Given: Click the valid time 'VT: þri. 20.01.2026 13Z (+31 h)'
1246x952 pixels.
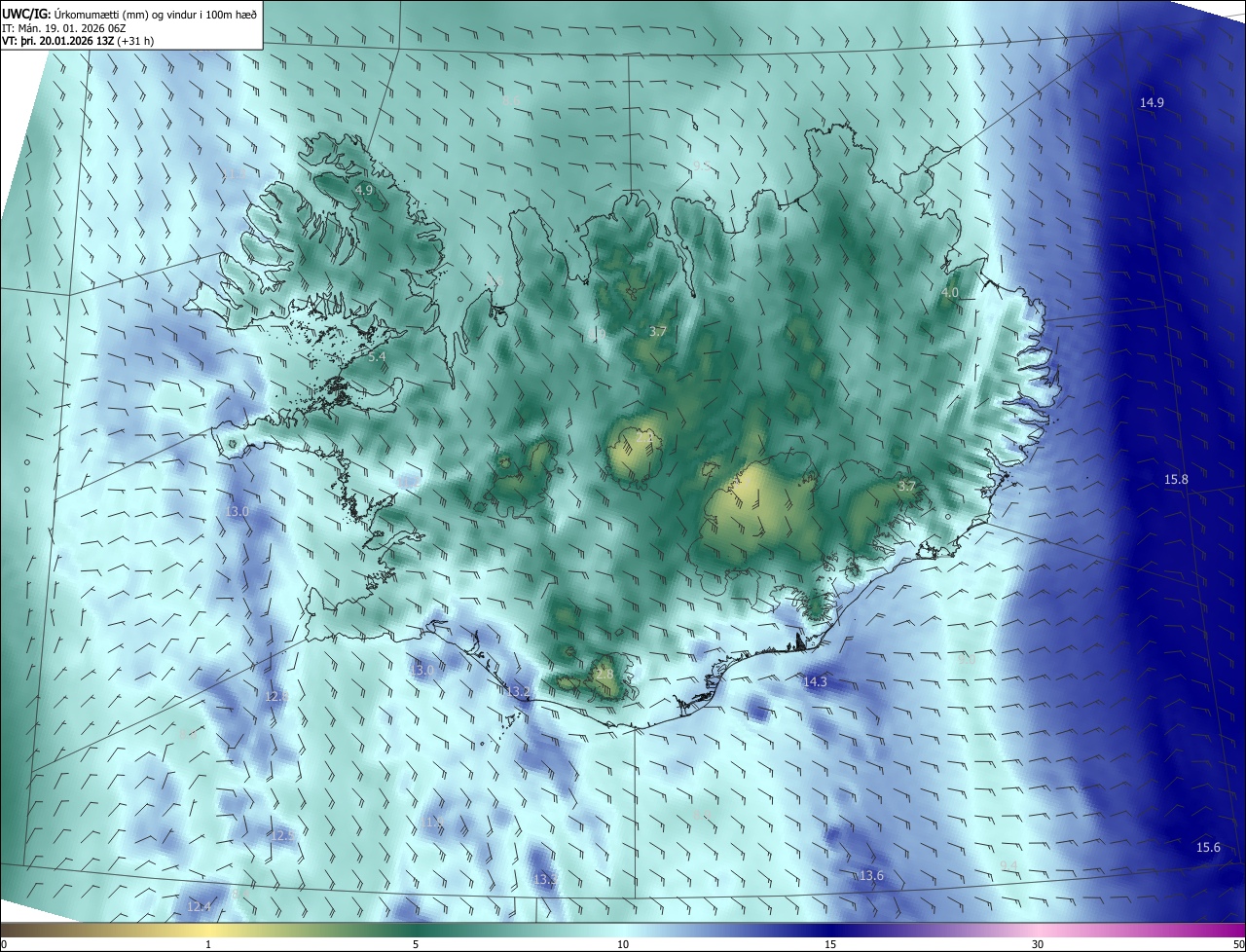Looking at the screenshot, I should [x=78, y=41].
